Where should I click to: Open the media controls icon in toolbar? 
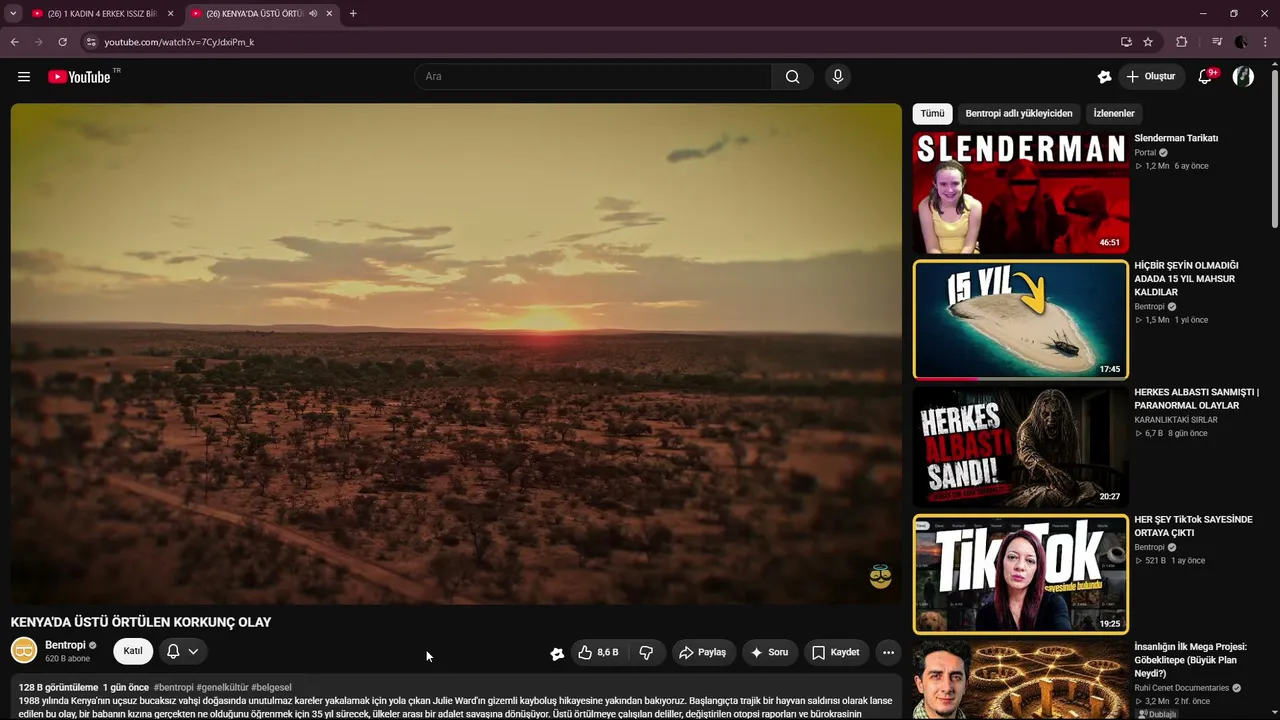1216,42
